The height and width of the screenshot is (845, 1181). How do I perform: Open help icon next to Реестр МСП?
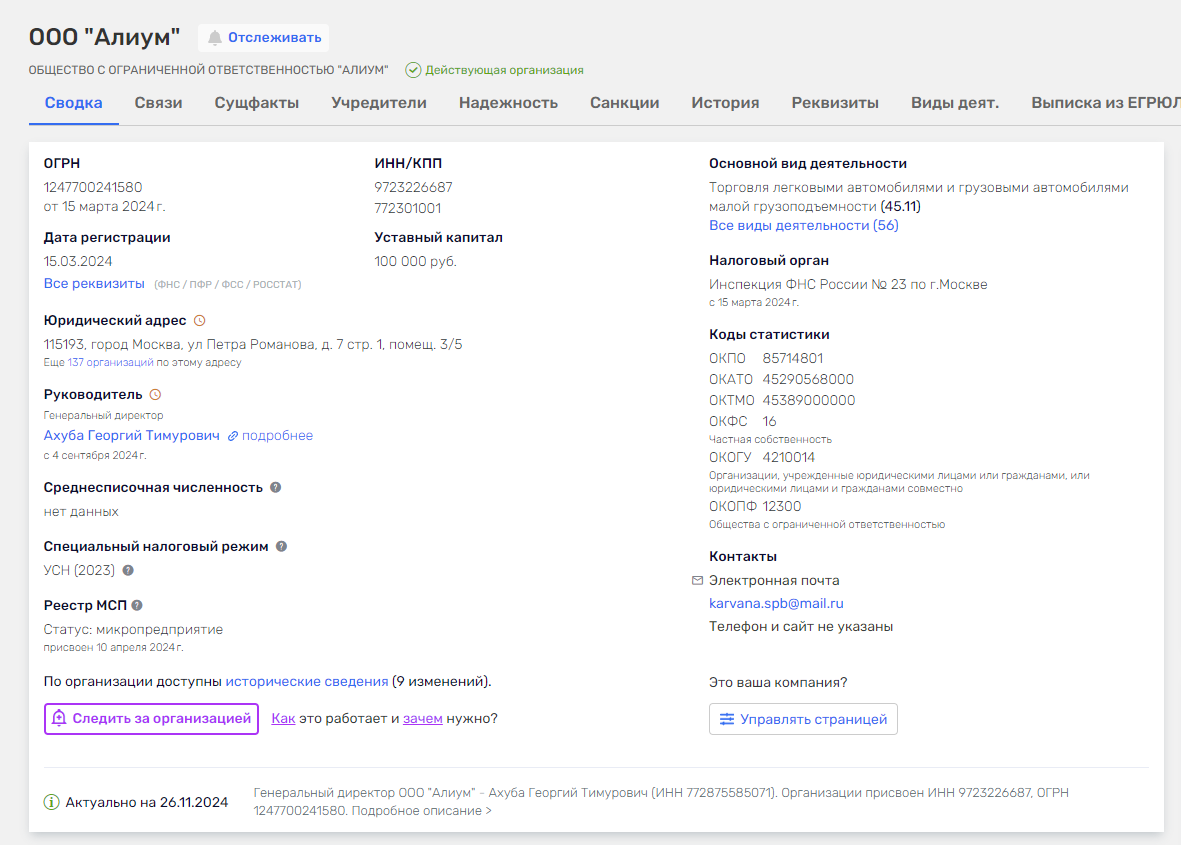click(x=137, y=605)
